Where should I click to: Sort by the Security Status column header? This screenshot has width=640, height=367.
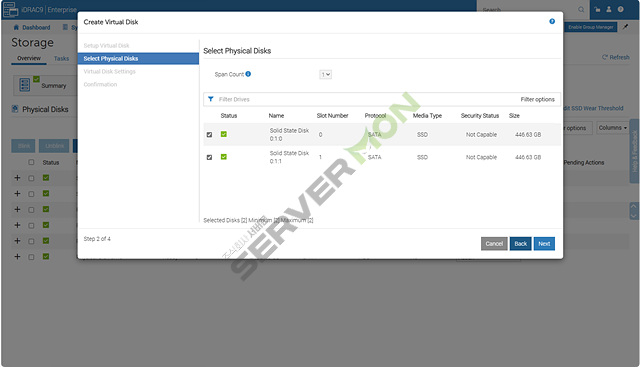tap(480, 116)
